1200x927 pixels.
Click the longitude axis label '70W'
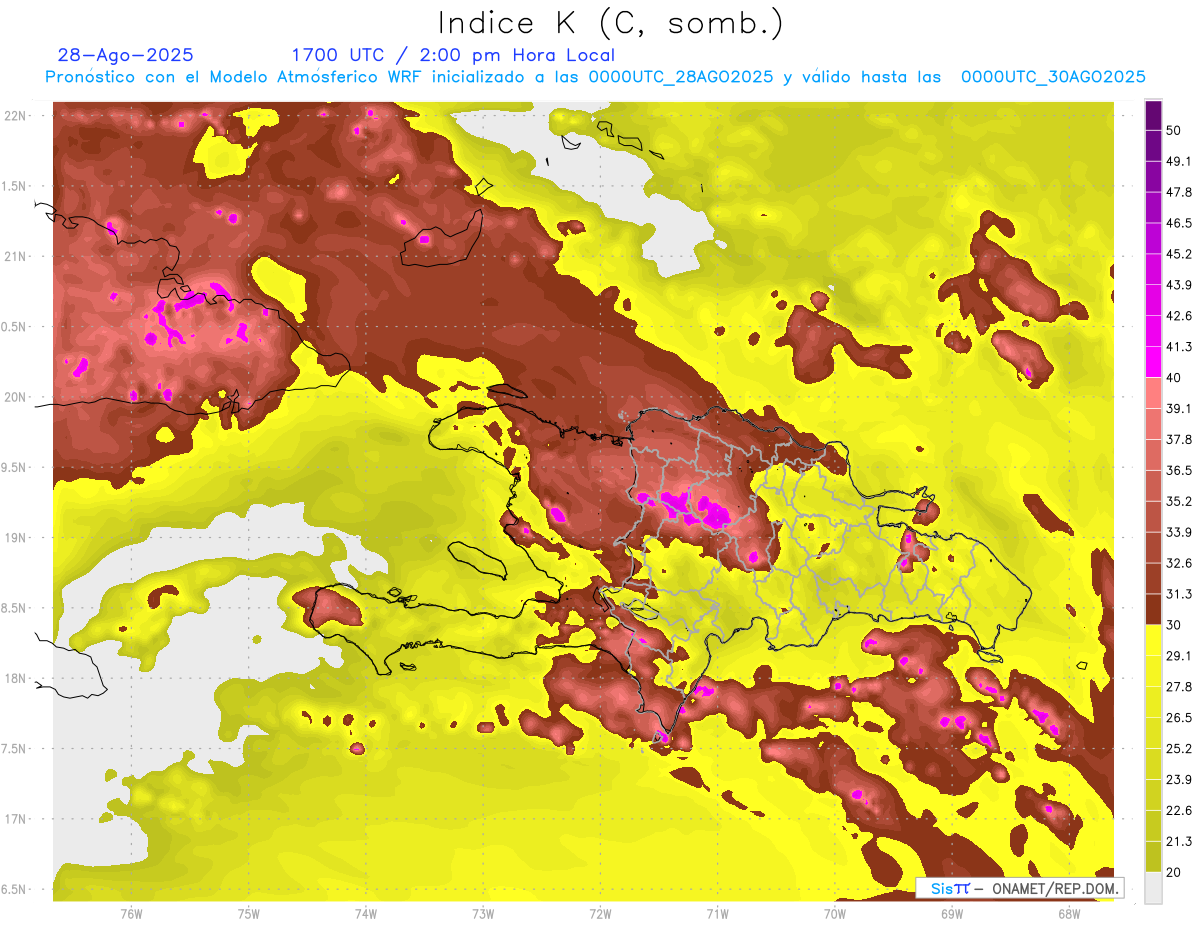pyautogui.click(x=834, y=914)
